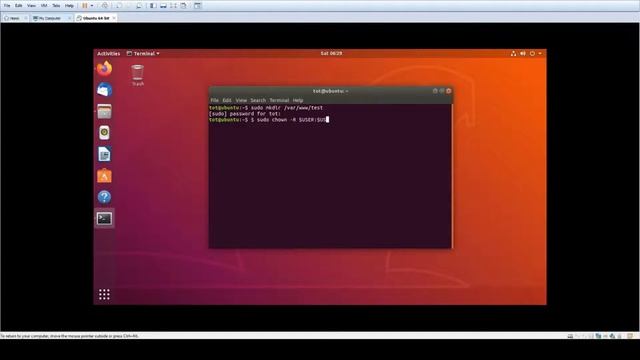Click the power icon in Ubuntu top bar
Screen dimensions: 640x360
532,53
